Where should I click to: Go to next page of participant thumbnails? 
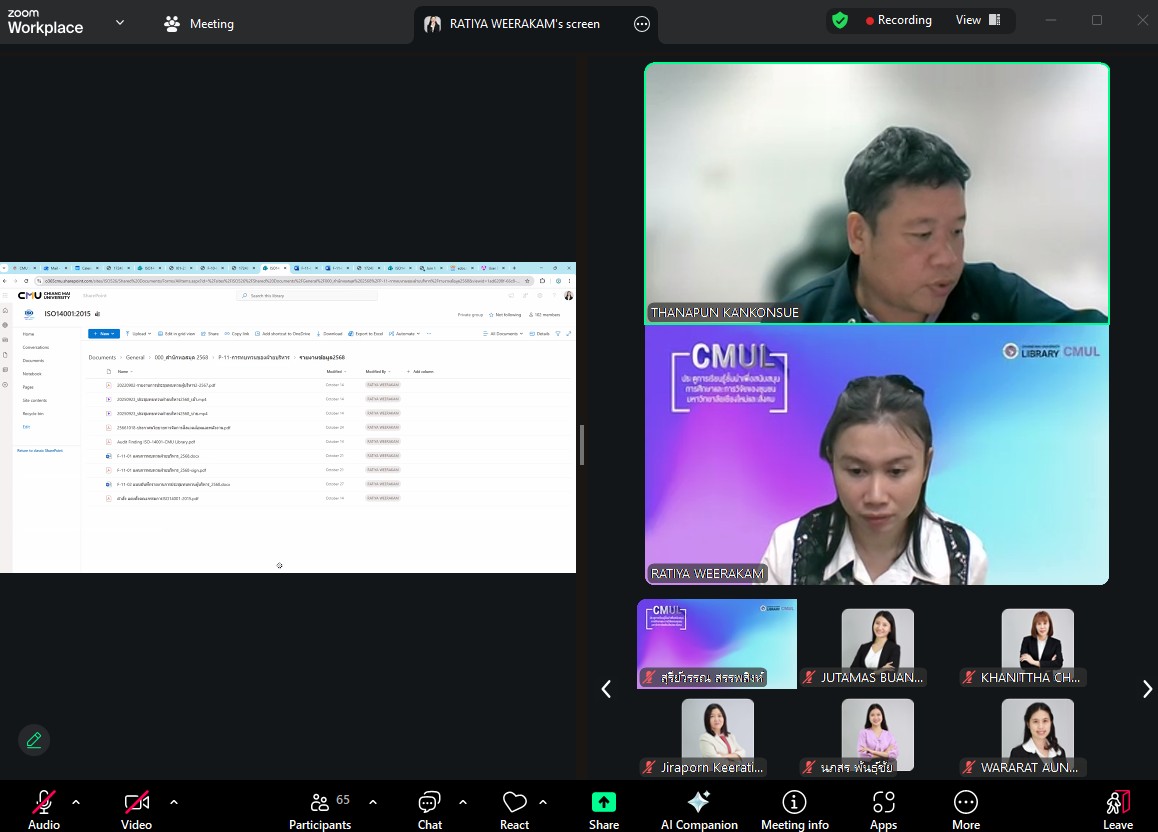pos(1146,689)
